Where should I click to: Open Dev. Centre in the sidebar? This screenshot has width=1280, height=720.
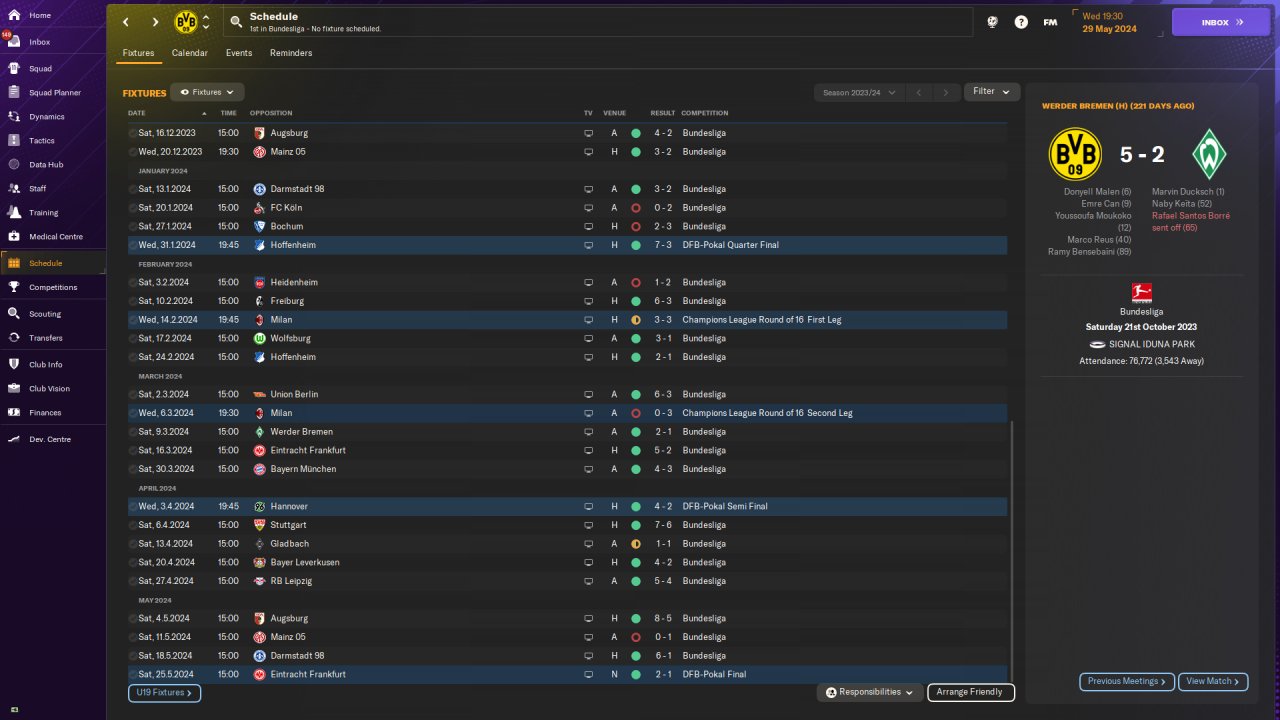point(50,439)
